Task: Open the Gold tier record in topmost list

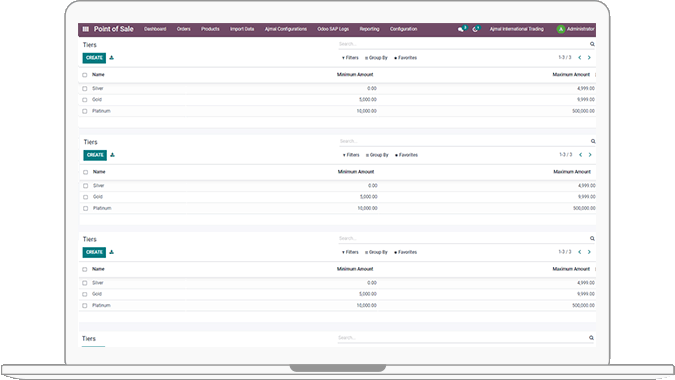Action: pos(97,100)
